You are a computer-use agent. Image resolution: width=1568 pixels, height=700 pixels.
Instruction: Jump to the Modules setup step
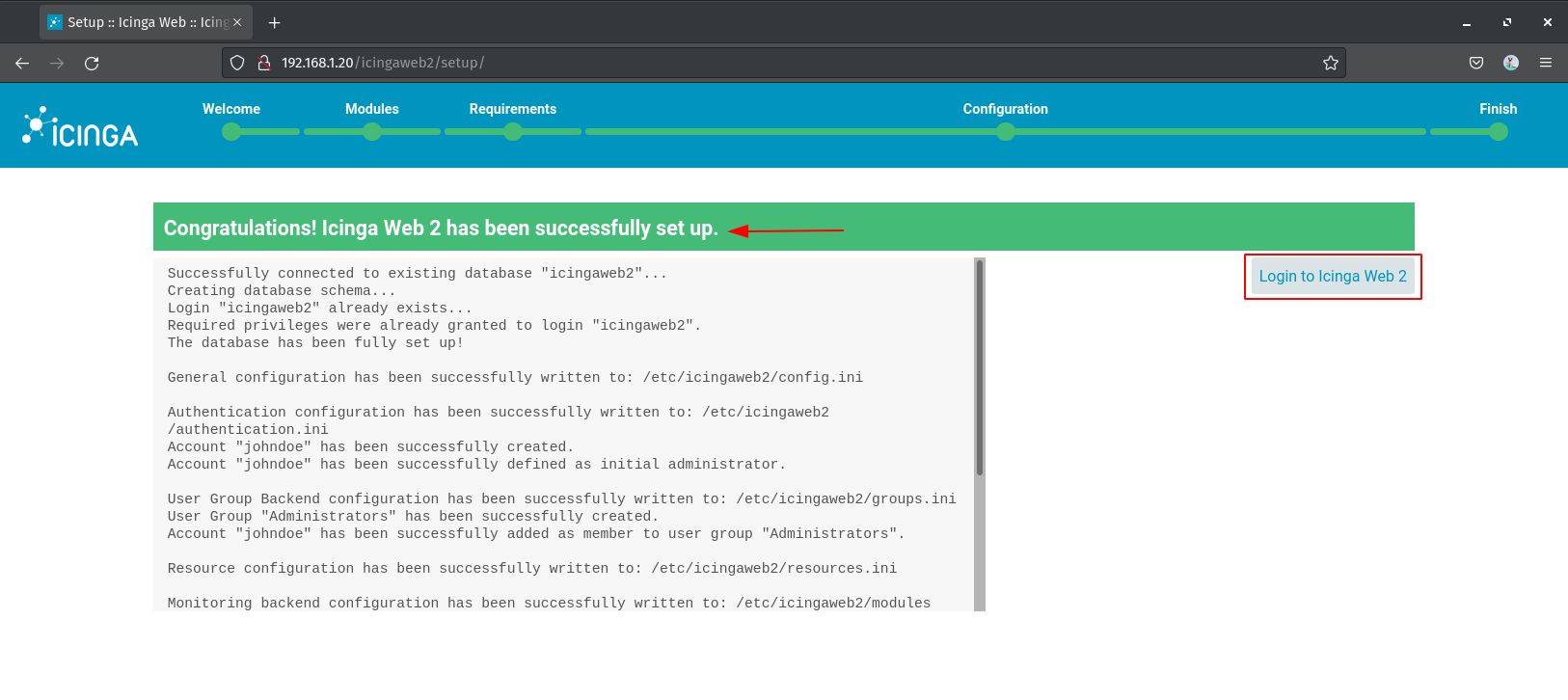tap(372, 132)
